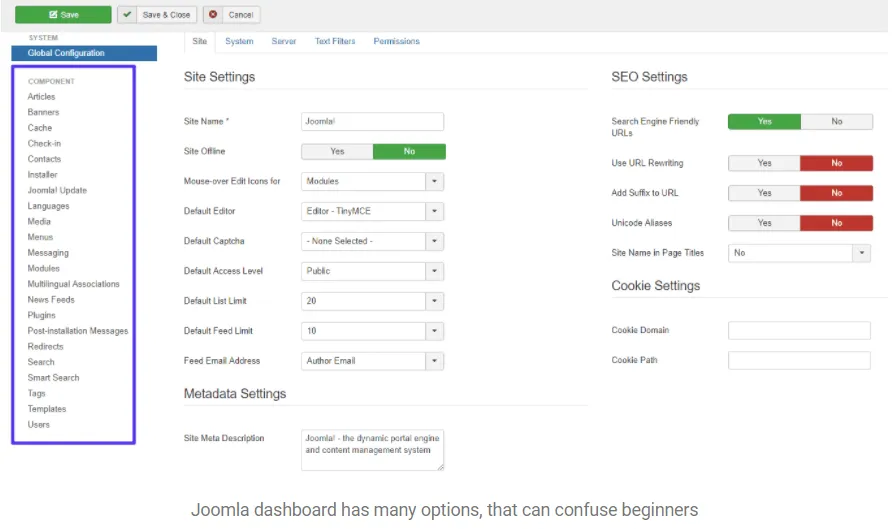This screenshot has height=529, width=895.
Task: Switch to the Server tab
Action: click(284, 41)
